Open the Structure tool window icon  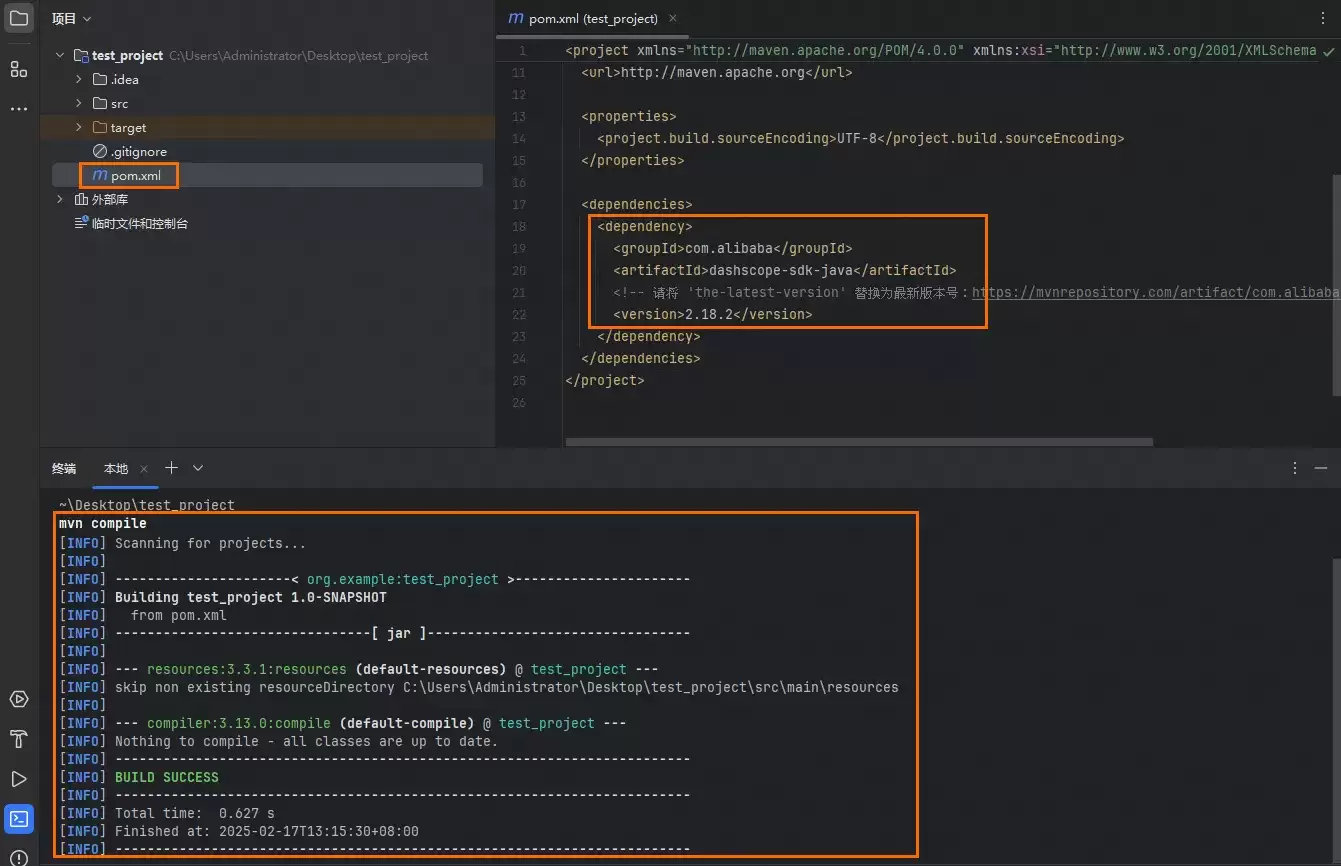click(x=19, y=69)
